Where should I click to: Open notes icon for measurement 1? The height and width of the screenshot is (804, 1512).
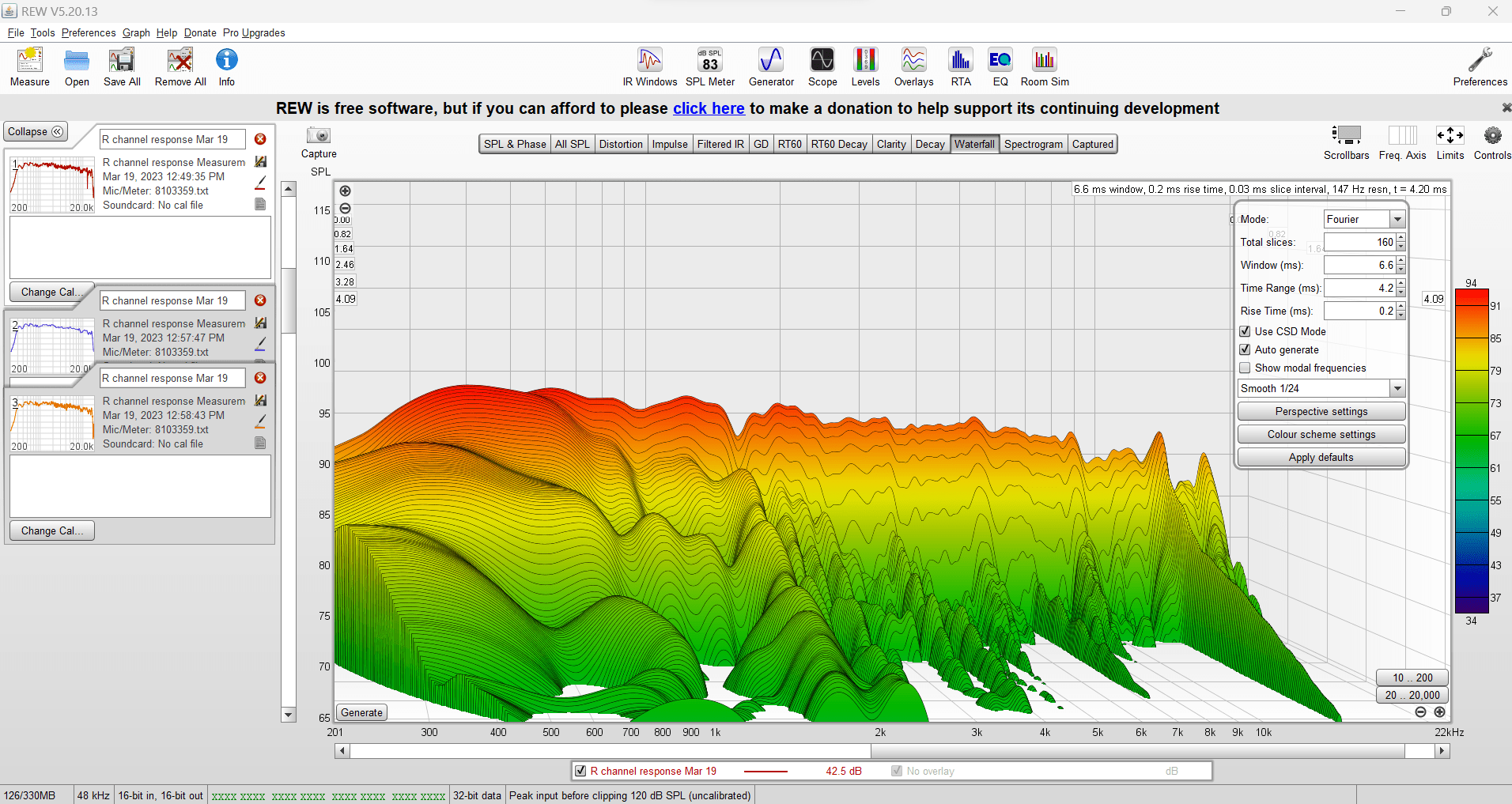point(260,204)
